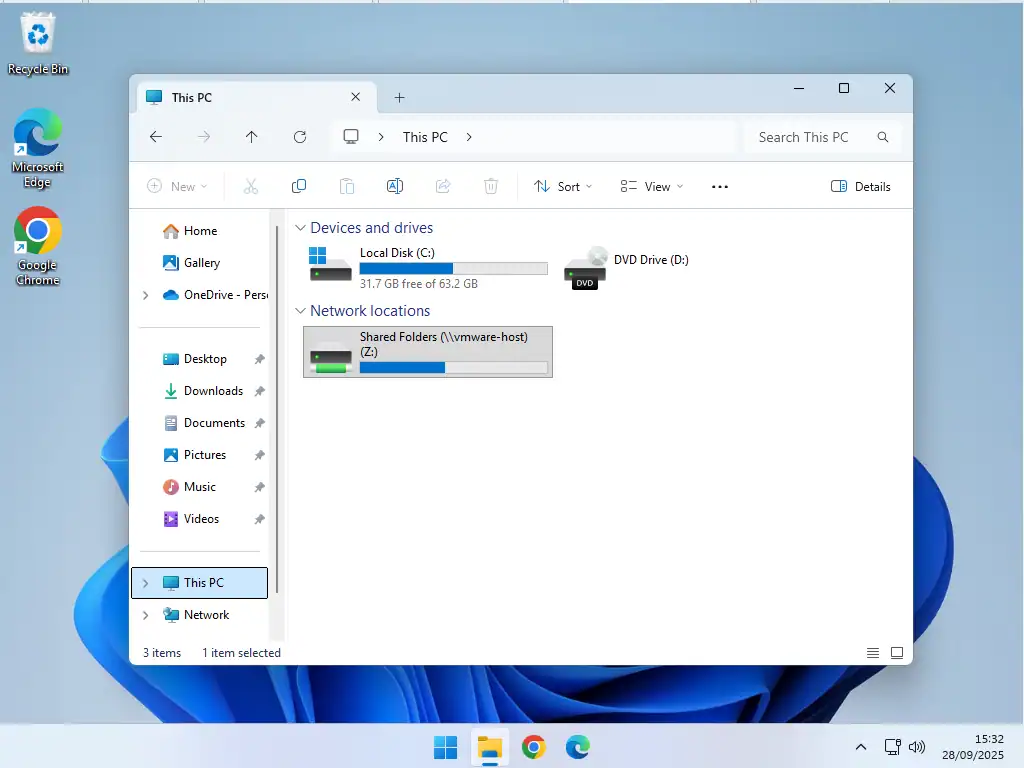This screenshot has height=768, width=1024.
Task: Click the Rename icon in toolbar
Action: 394,187
